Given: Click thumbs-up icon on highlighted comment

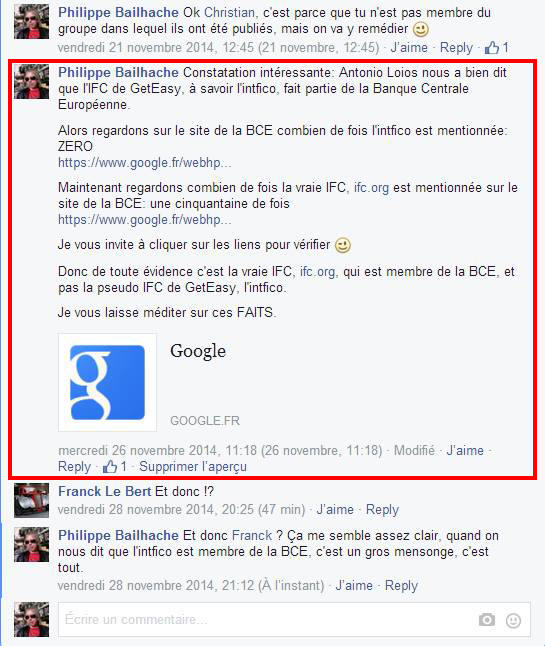Looking at the screenshot, I should pos(110,466).
